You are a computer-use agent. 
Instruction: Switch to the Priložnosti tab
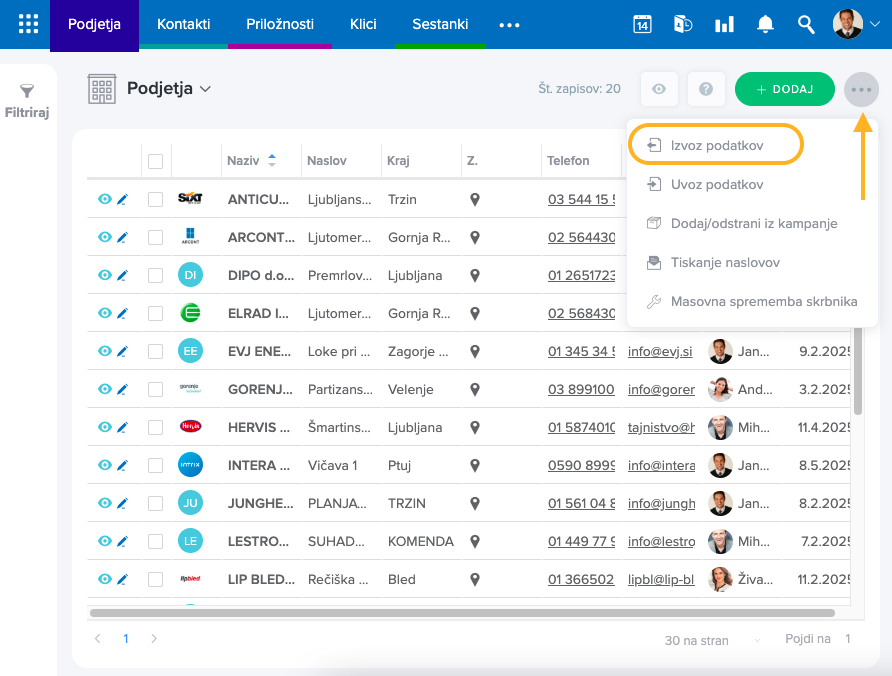280,24
